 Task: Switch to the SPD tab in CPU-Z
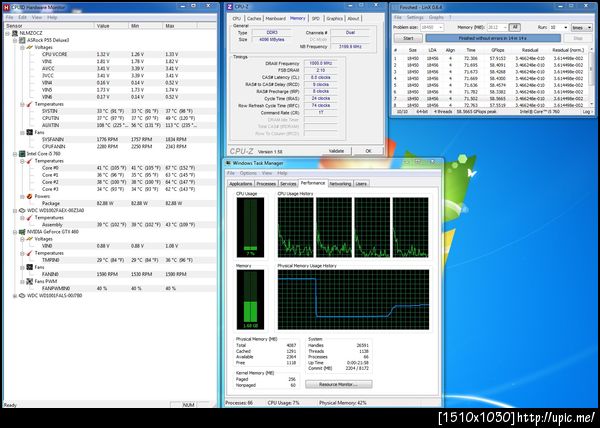(x=315, y=18)
